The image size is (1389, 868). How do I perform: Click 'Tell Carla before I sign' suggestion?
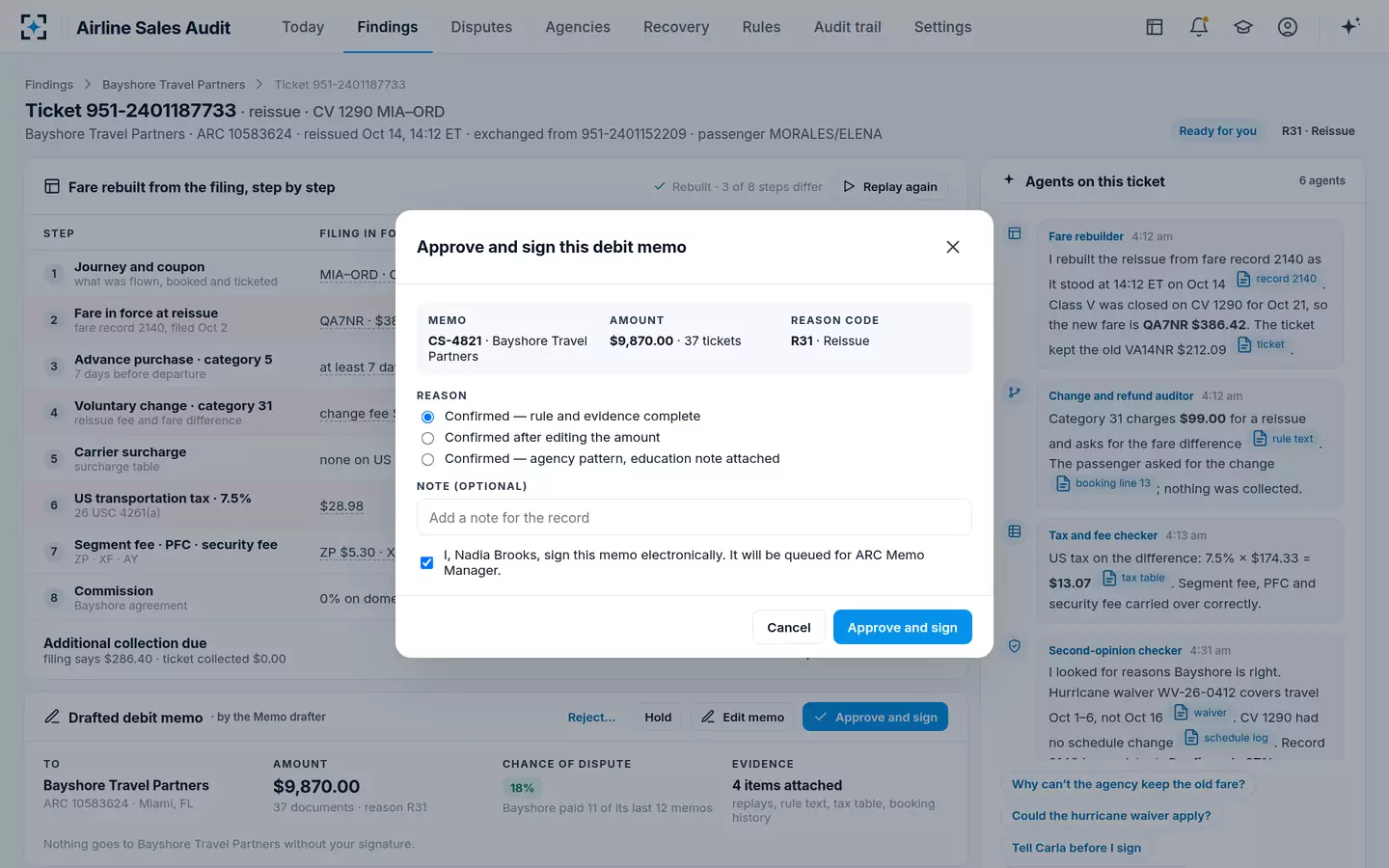click(x=1076, y=848)
